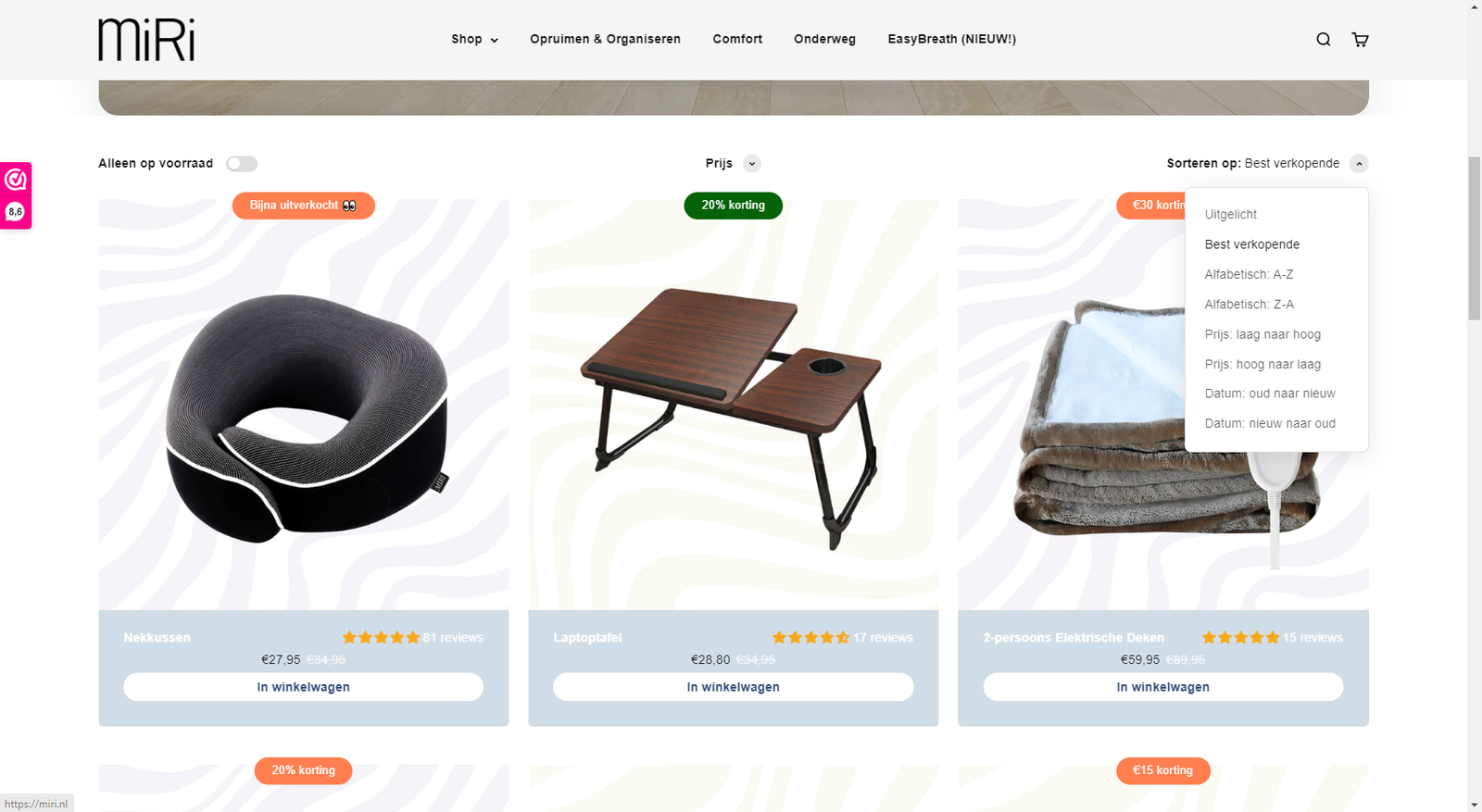Open the pink review score widget

click(x=16, y=195)
